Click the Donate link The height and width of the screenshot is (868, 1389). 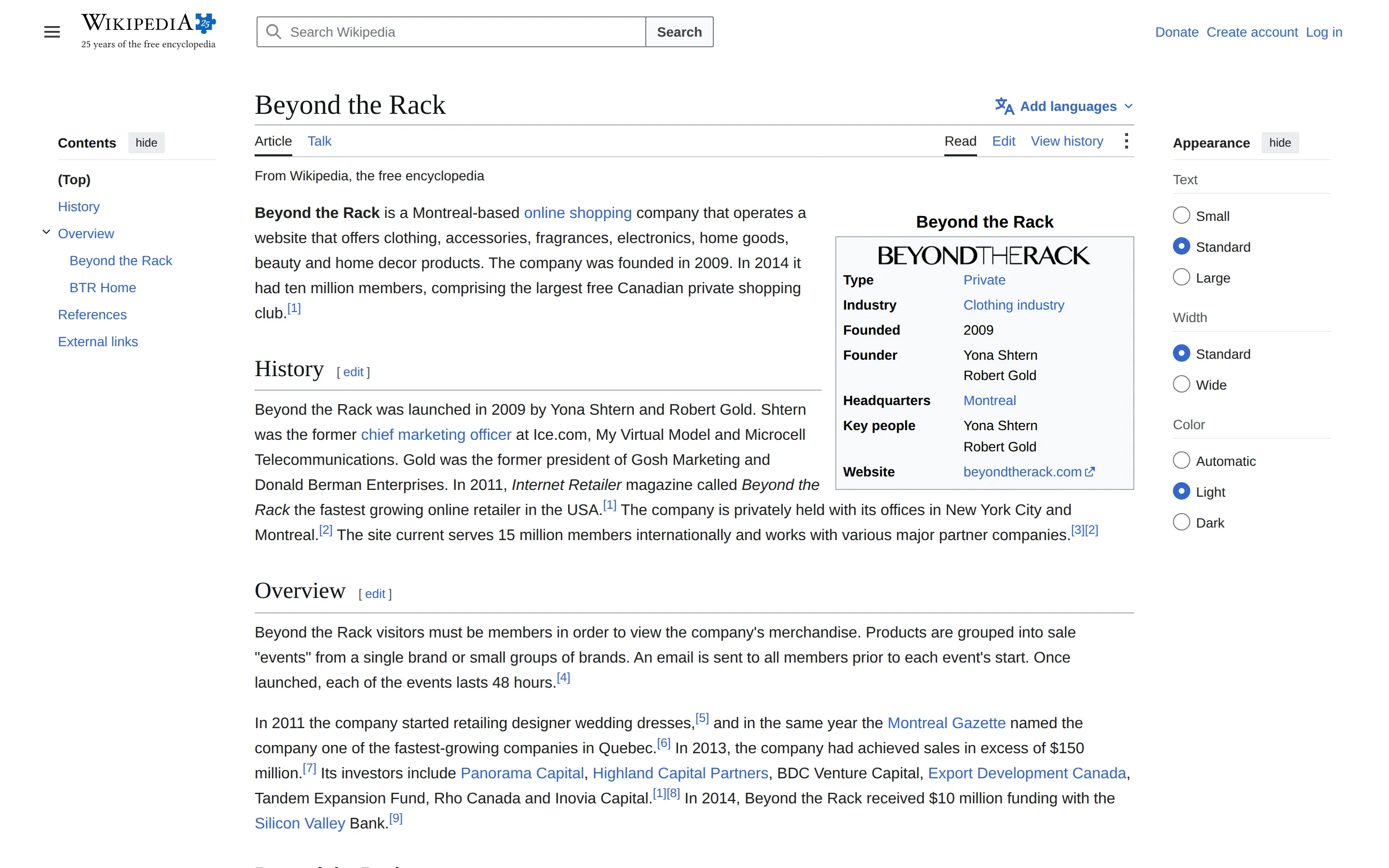tap(1177, 32)
